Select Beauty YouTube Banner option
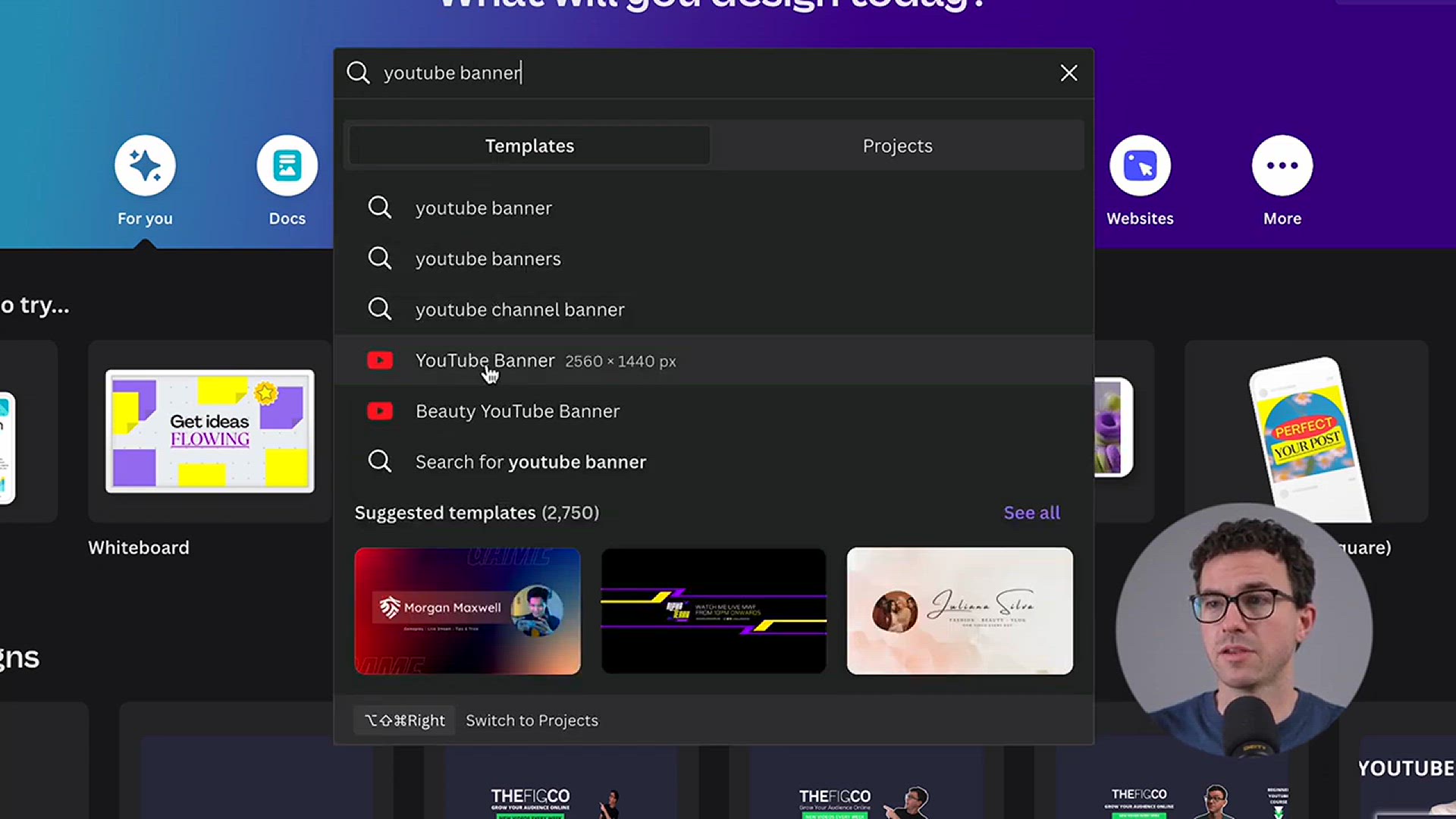Viewport: 1456px width, 819px height. (713, 411)
